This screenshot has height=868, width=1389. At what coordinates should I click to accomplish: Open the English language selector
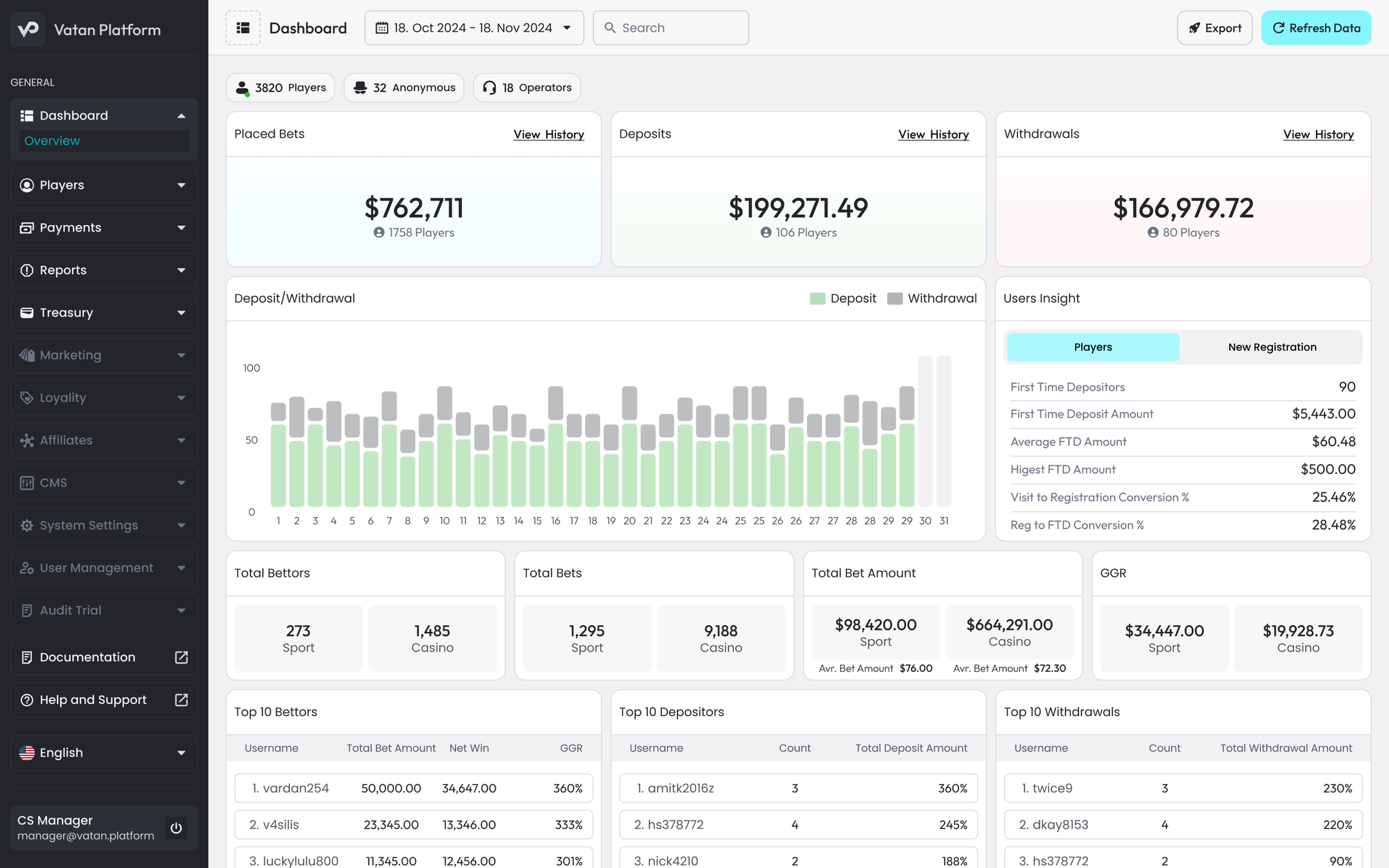coord(104,753)
